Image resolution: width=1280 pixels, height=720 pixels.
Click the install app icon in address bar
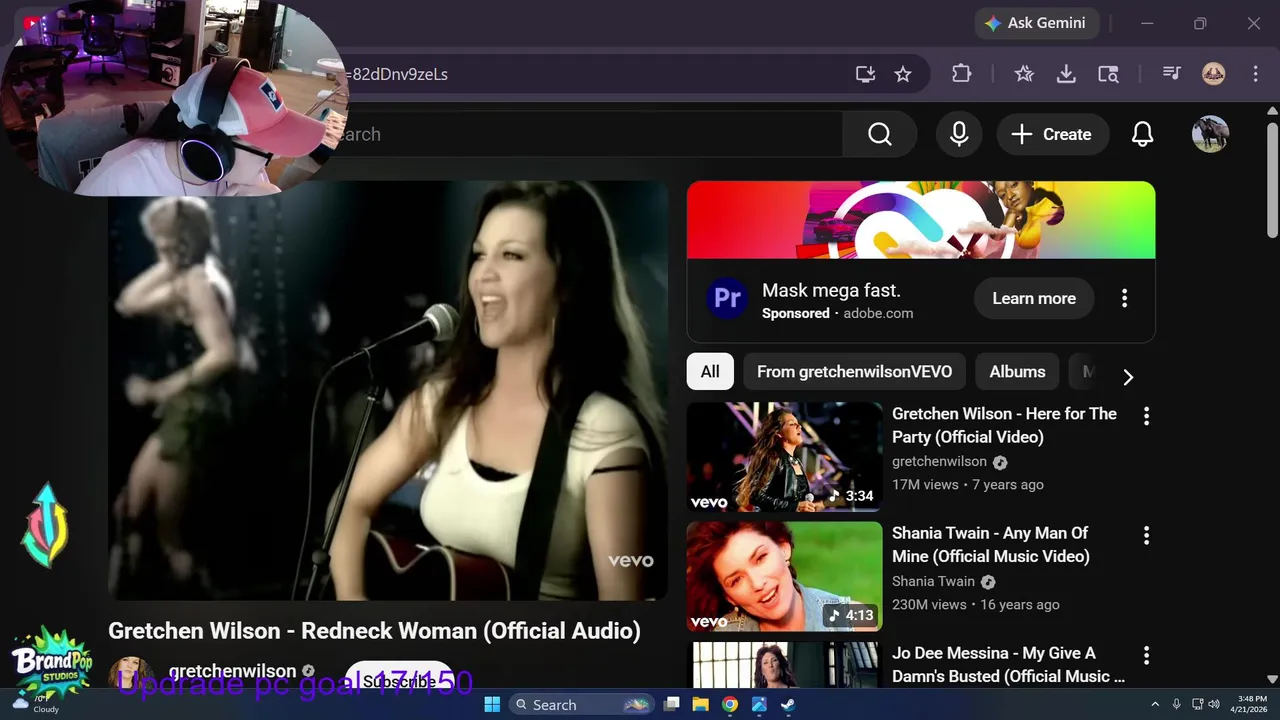click(x=865, y=74)
